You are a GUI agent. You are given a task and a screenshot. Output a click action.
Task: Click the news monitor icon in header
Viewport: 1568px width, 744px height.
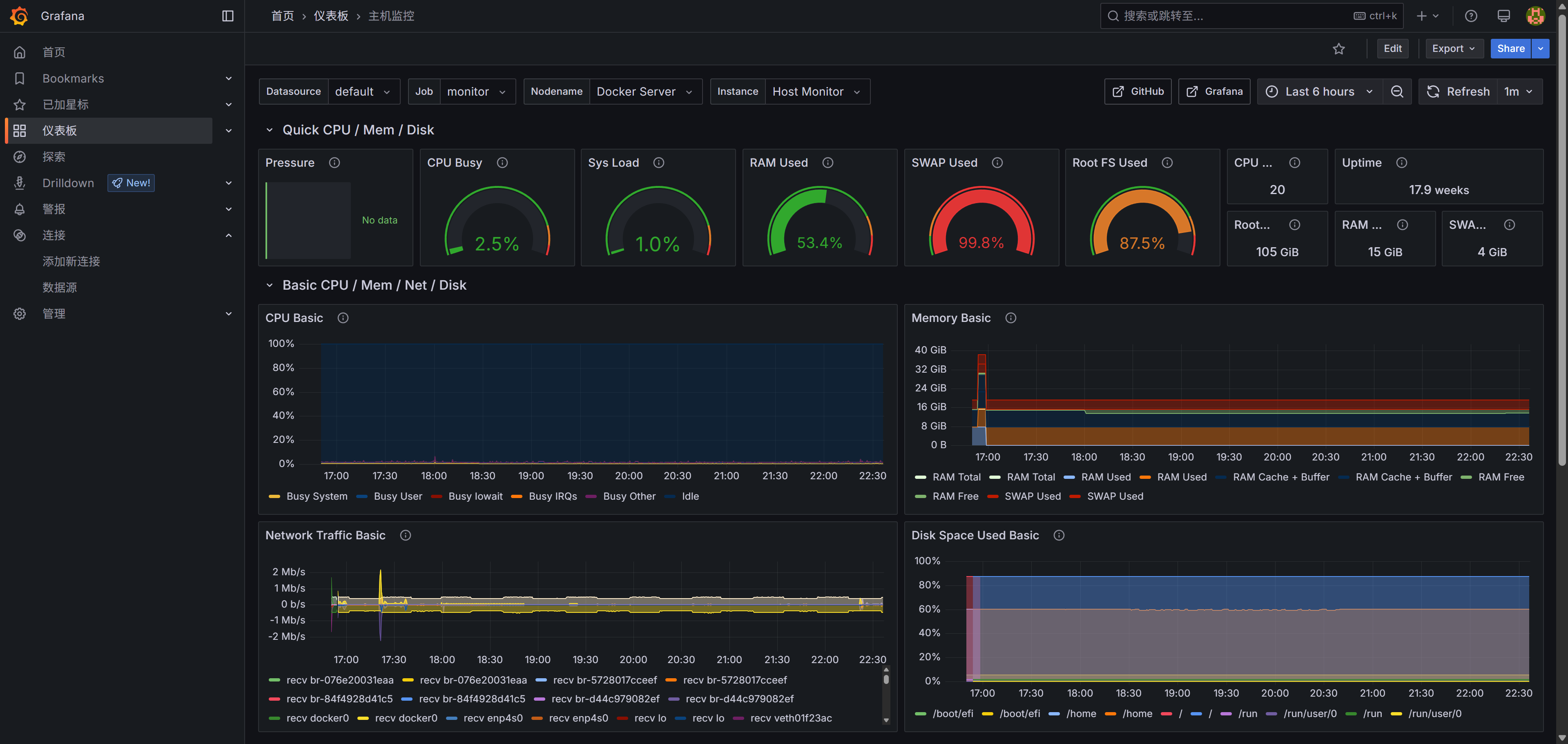click(1503, 16)
